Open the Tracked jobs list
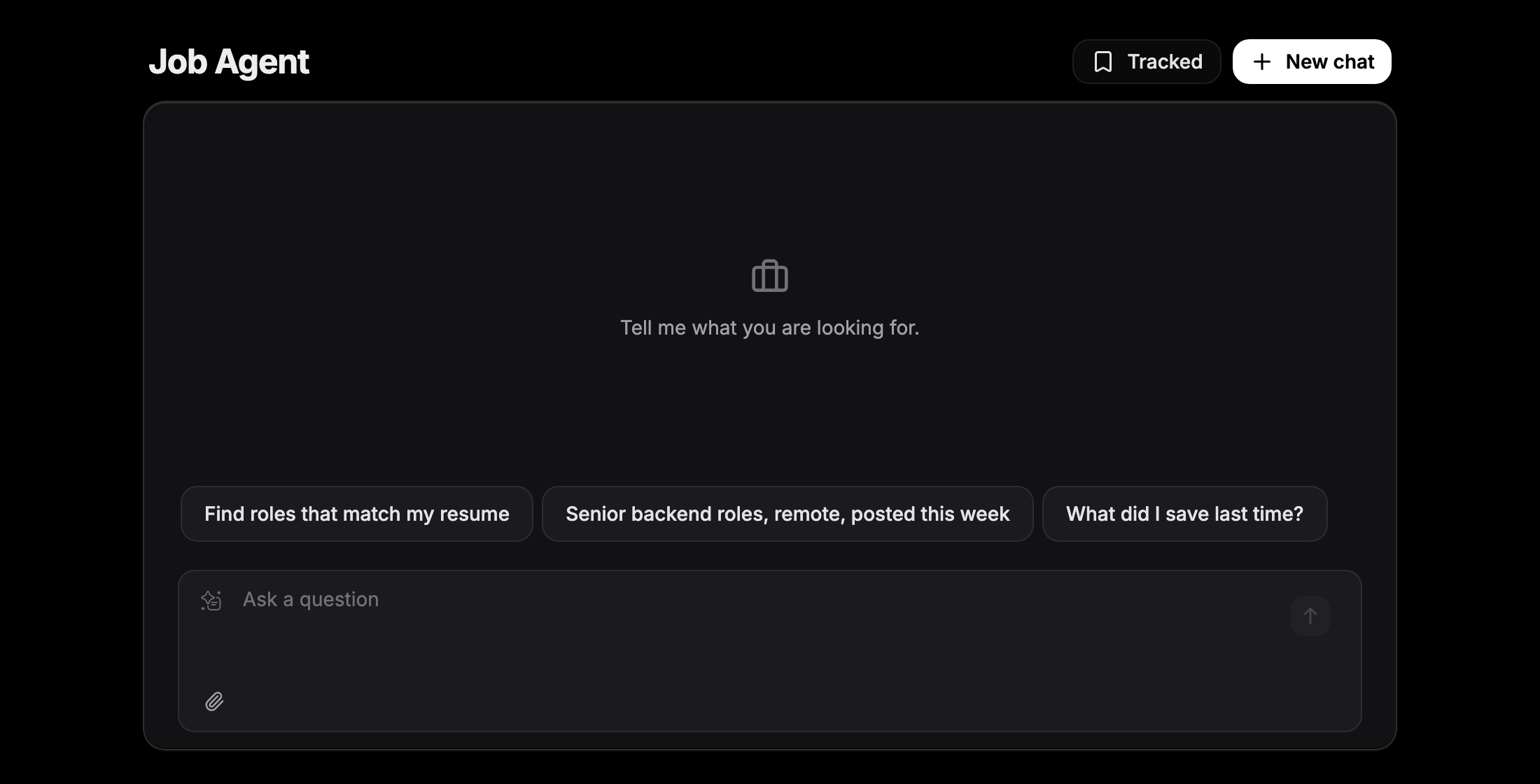This screenshot has height=784, width=1540. tap(1147, 62)
